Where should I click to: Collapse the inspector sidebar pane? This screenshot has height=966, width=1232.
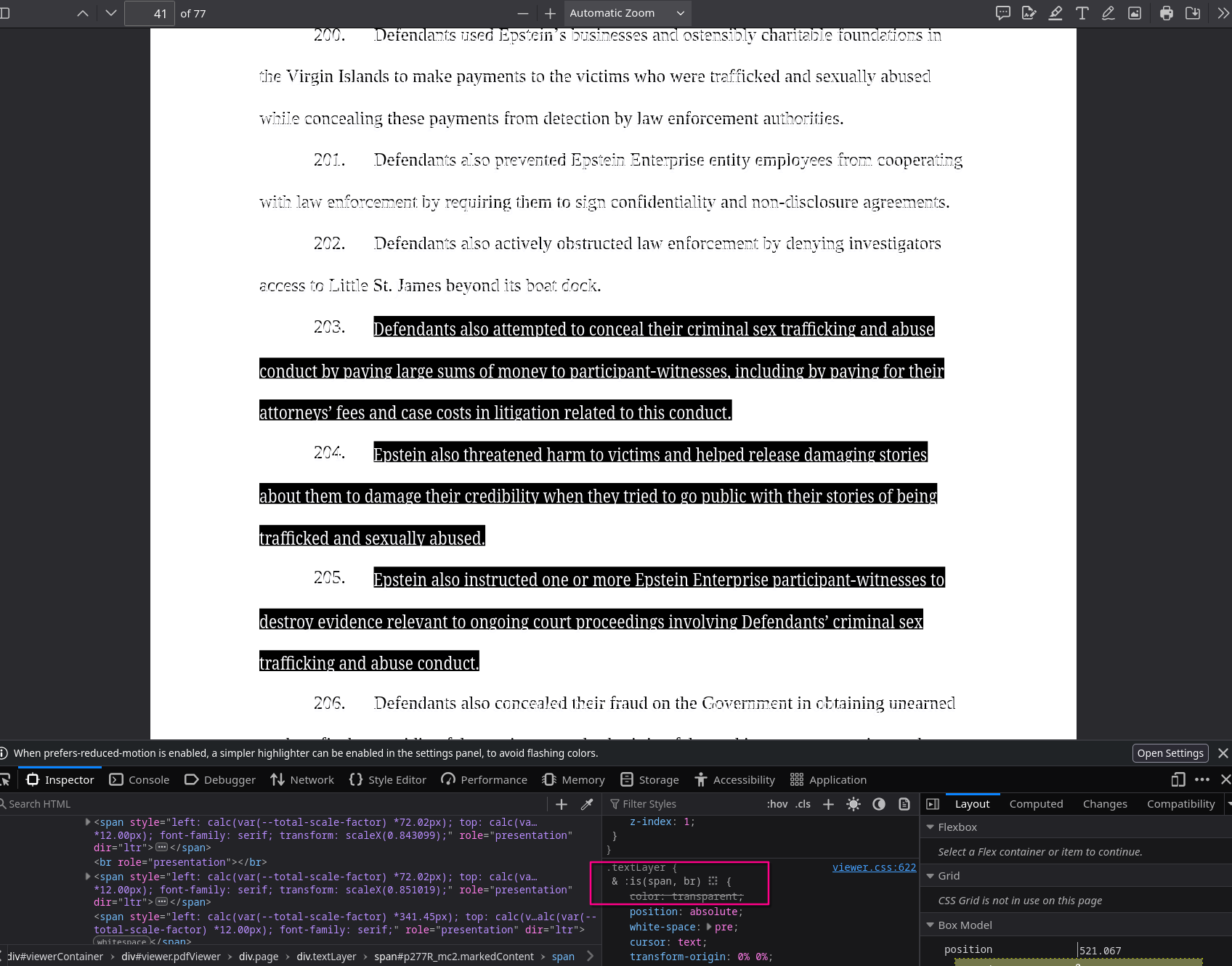tap(933, 804)
